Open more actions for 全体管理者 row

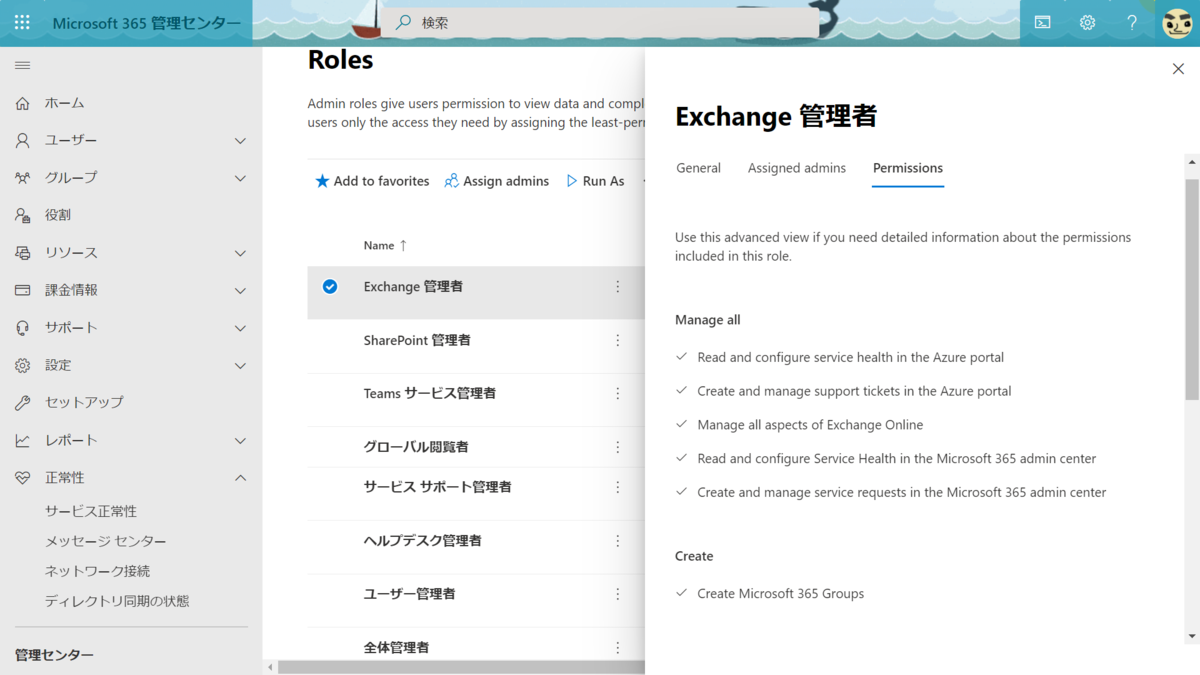617,647
